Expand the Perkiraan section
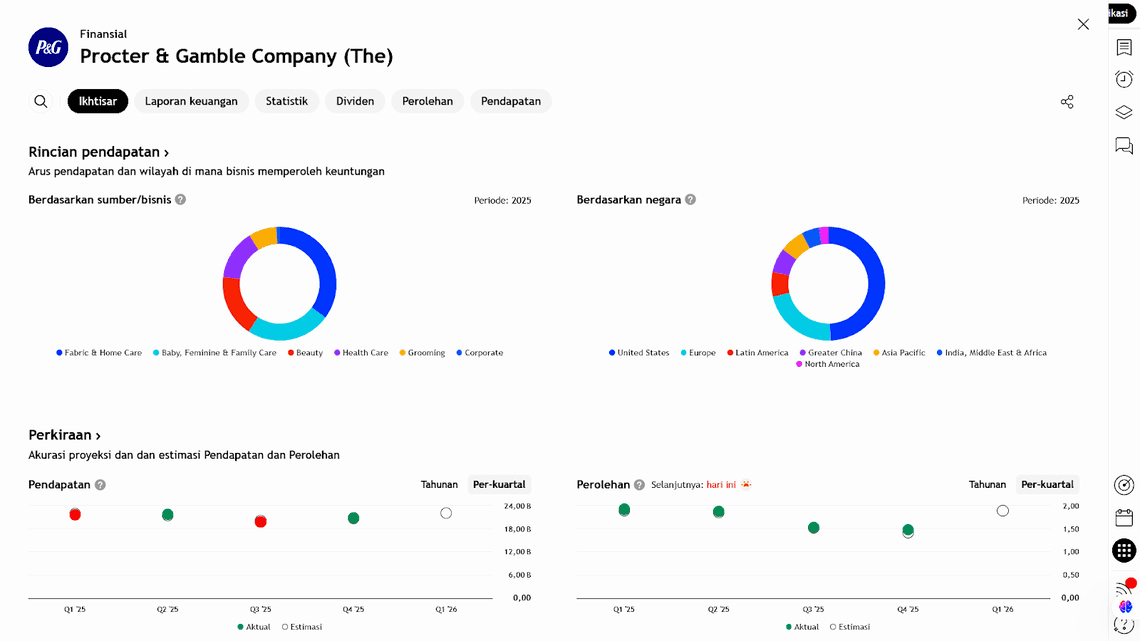This screenshot has width=1140, height=641. point(65,436)
